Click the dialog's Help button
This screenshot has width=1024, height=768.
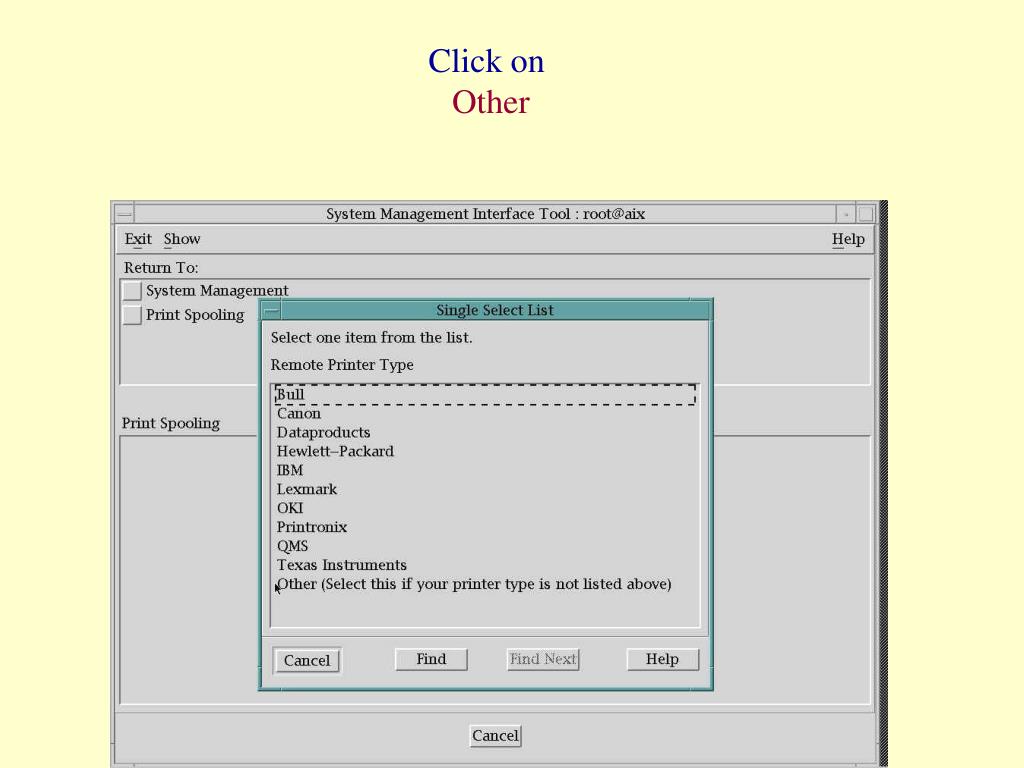point(662,659)
